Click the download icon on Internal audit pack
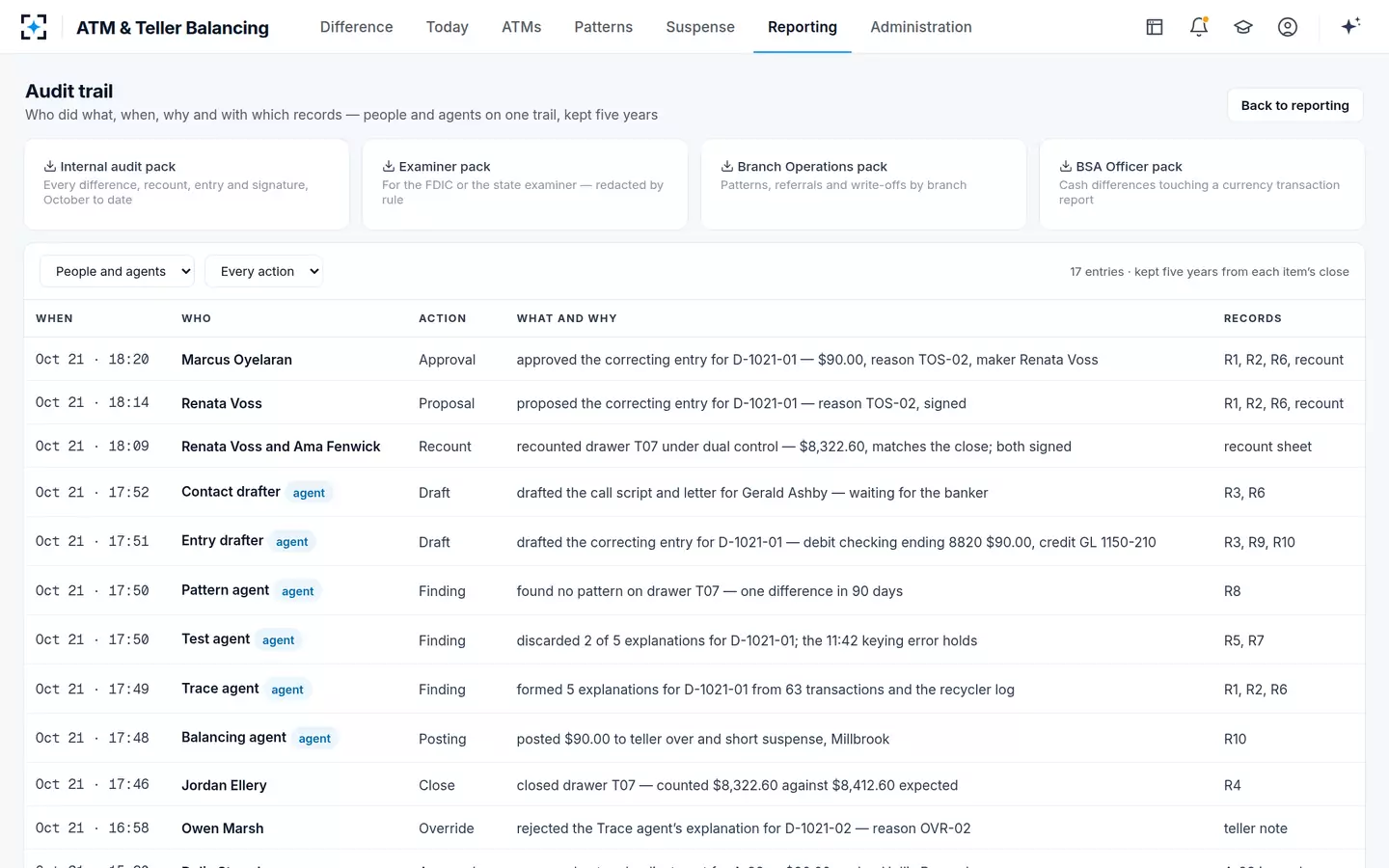1389x868 pixels. tap(50, 166)
